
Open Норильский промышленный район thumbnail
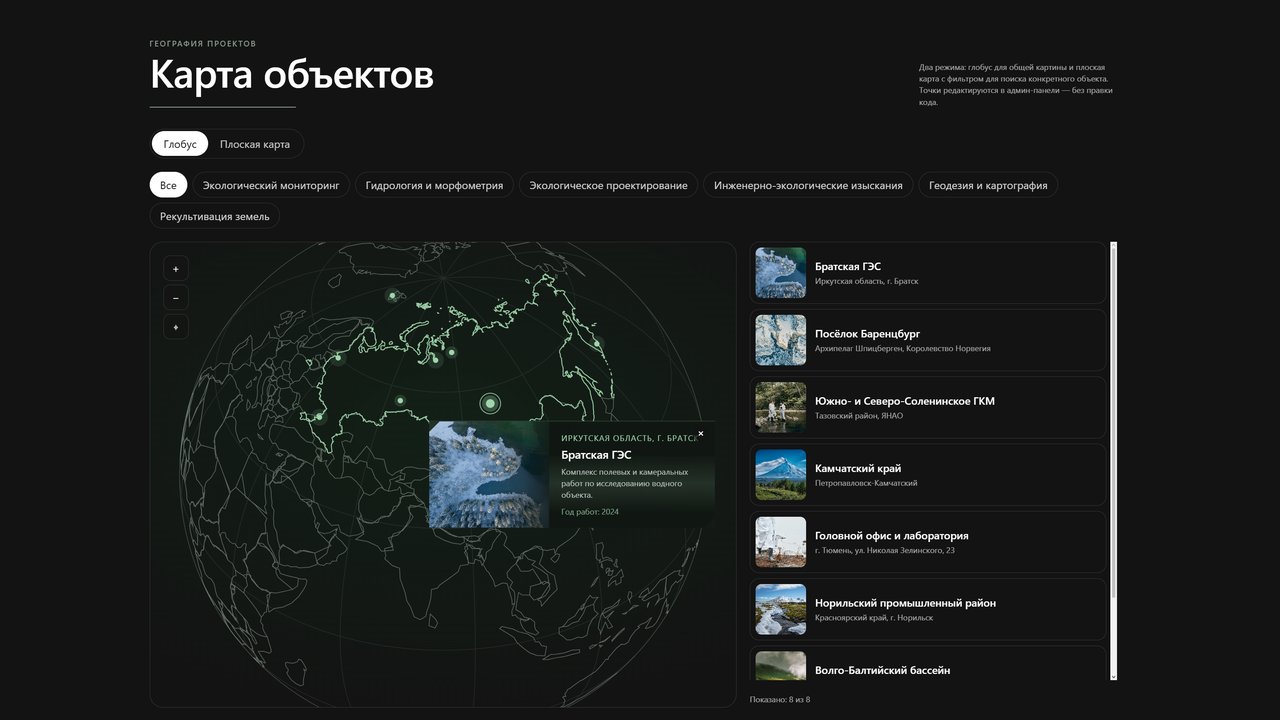pos(781,609)
